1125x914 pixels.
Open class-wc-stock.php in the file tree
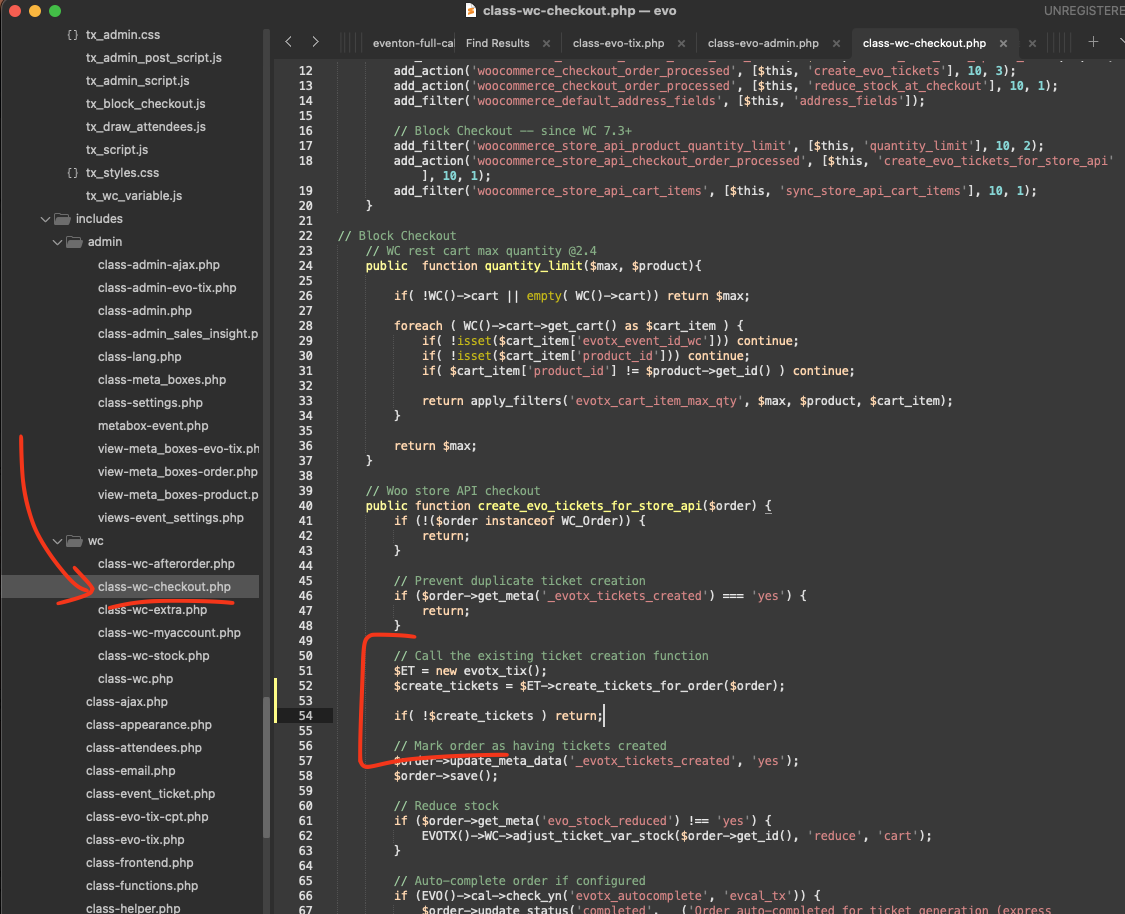tap(153, 656)
